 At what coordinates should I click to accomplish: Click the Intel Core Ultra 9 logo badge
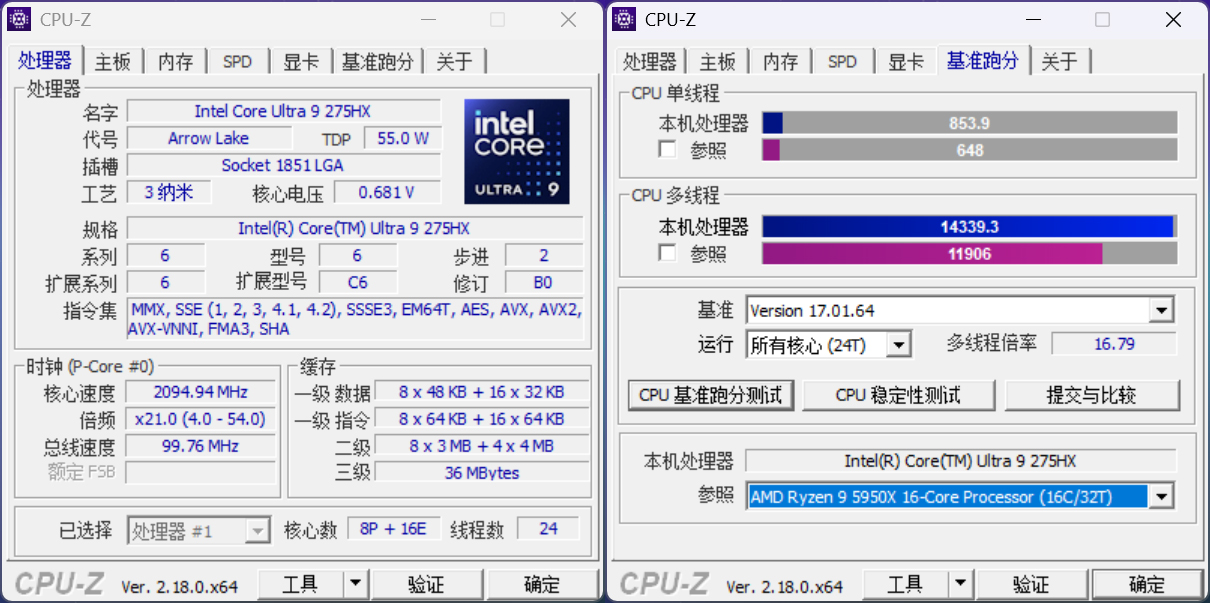coord(516,151)
